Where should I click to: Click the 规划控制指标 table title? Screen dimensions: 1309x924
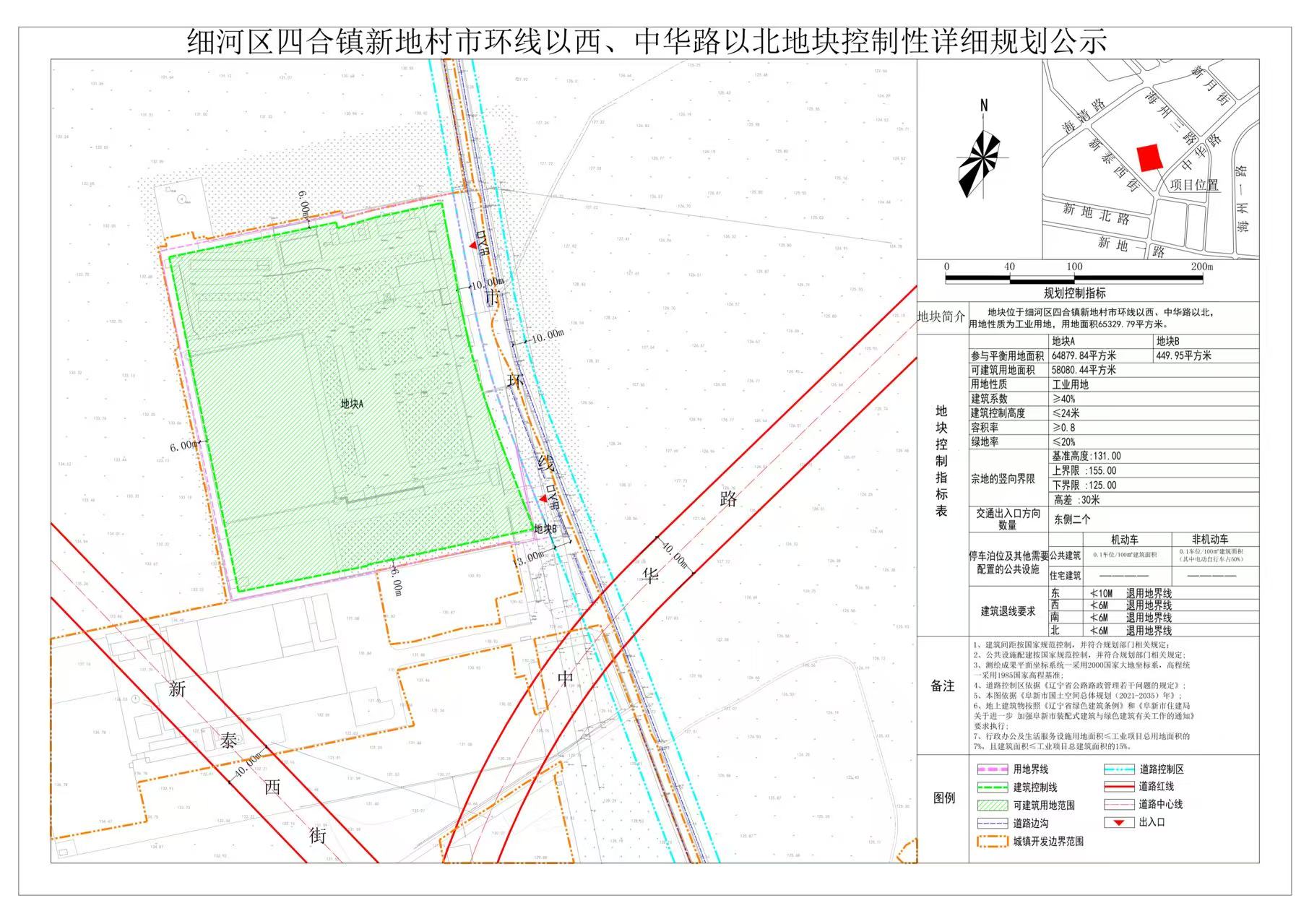(x=1076, y=292)
